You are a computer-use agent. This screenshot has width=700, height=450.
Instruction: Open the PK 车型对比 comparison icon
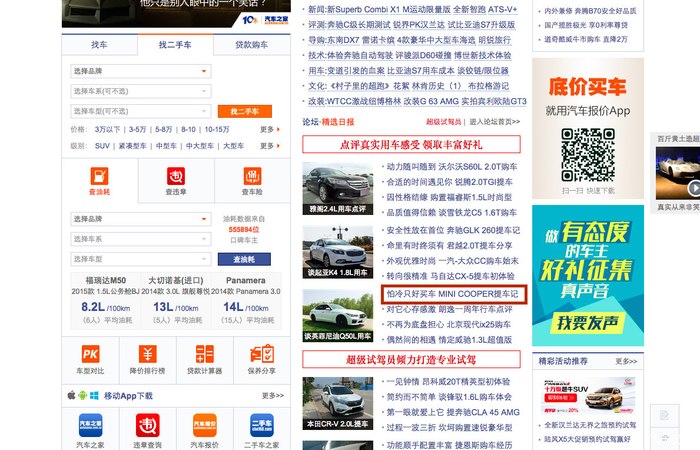90,355
